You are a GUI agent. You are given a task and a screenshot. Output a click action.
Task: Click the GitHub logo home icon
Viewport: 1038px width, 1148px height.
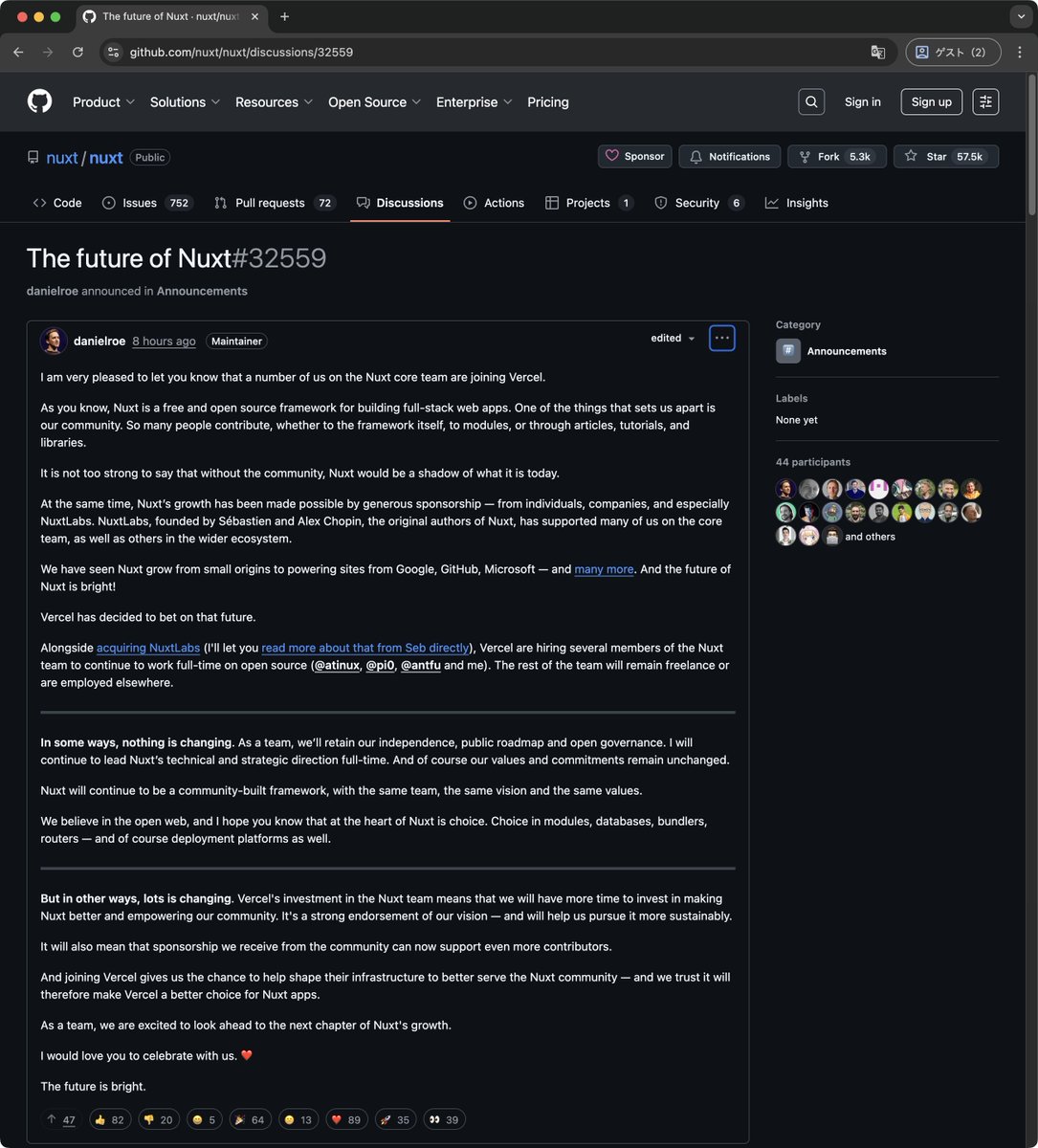(39, 101)
